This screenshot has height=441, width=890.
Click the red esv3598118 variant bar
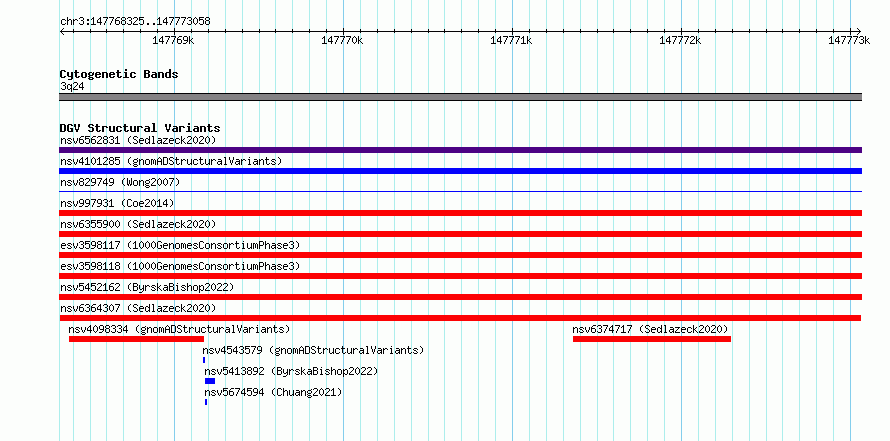pyautogui.click(x=460, y=276)
